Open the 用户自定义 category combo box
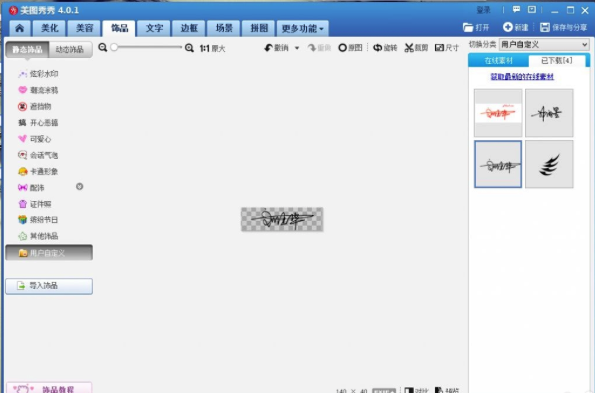The width and height of the screenshot is (595, 393). 544,45
